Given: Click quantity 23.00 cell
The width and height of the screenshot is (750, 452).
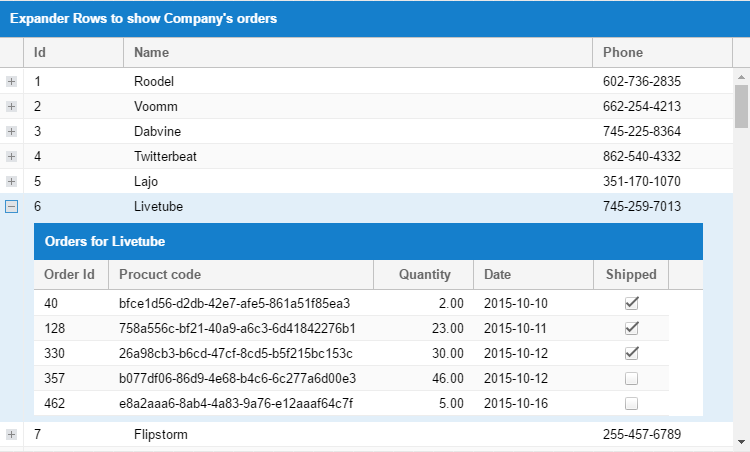Looking at the screenshot, I should click(x=424, y=328).
